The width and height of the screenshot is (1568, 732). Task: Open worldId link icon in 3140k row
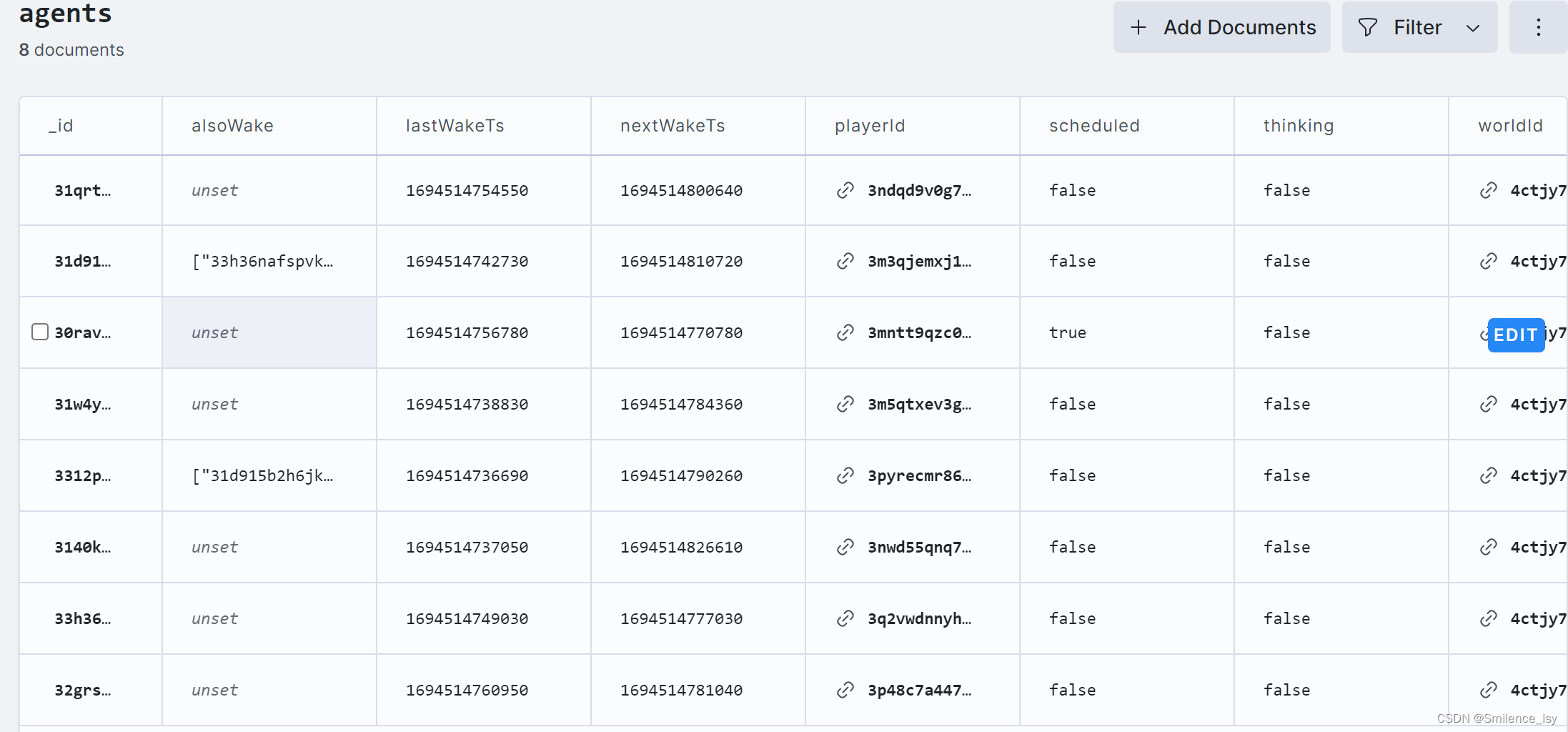click(1489, 547)
